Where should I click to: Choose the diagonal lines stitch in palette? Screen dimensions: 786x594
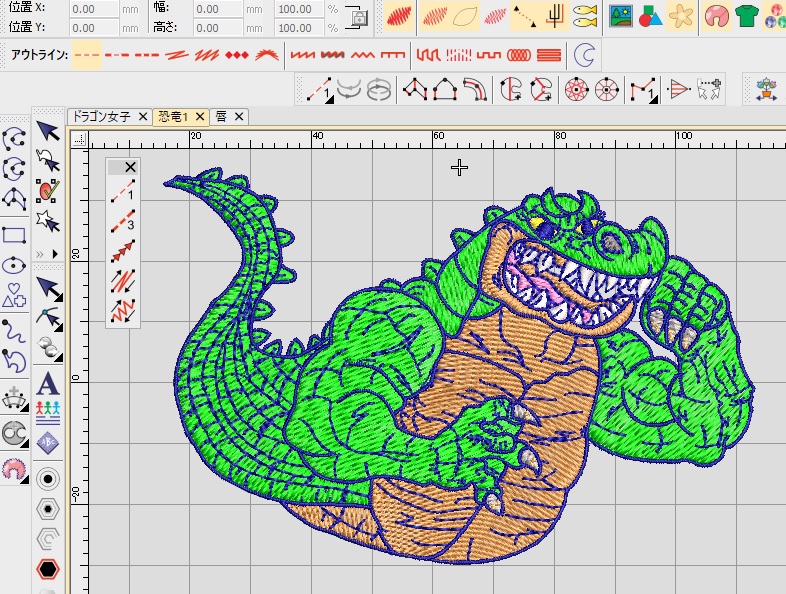pos(123,281)
